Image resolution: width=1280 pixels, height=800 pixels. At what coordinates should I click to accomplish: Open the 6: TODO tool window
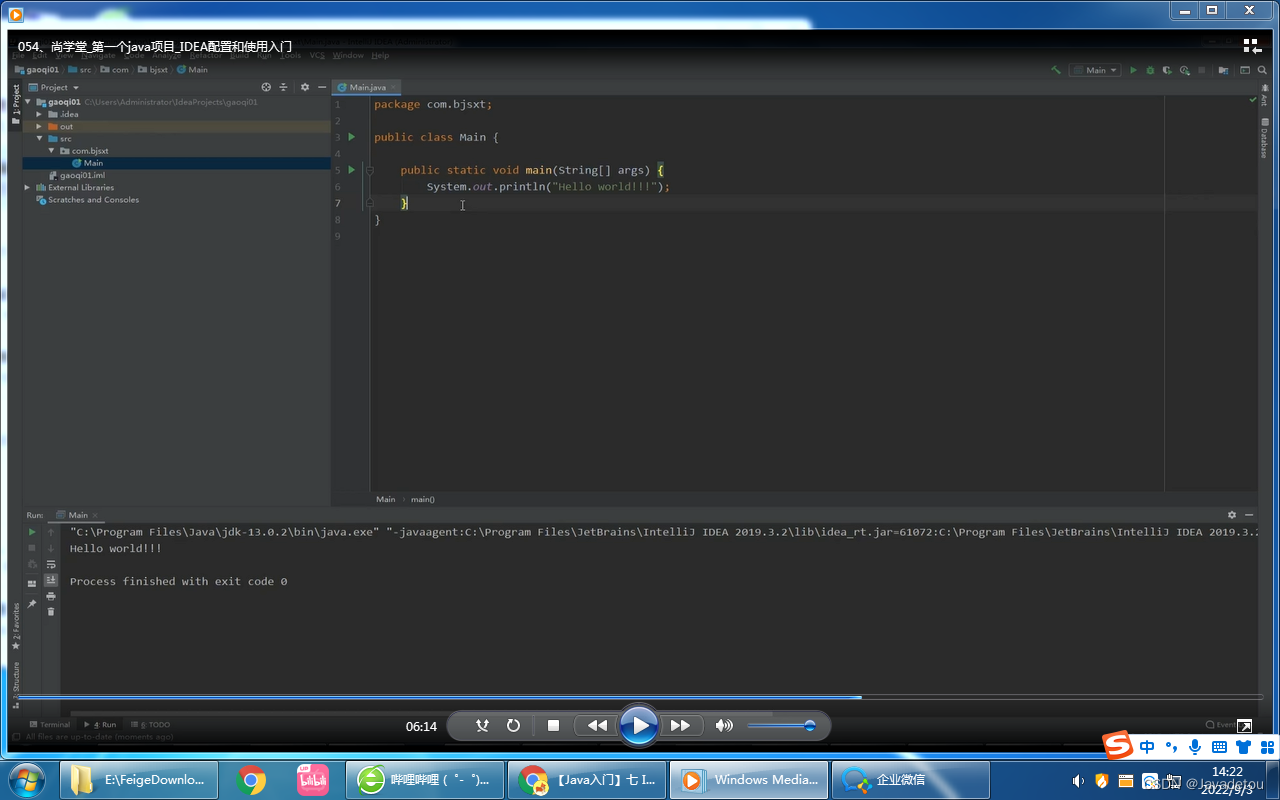tap(150, 724)
